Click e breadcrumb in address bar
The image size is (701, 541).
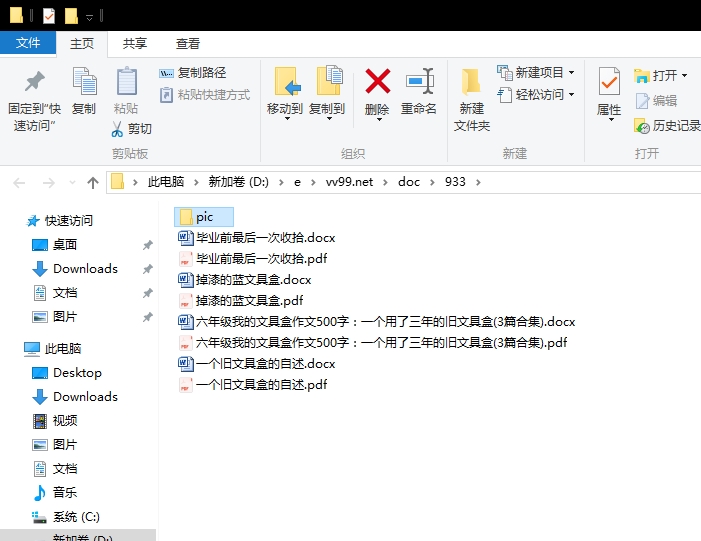point(297,182)
